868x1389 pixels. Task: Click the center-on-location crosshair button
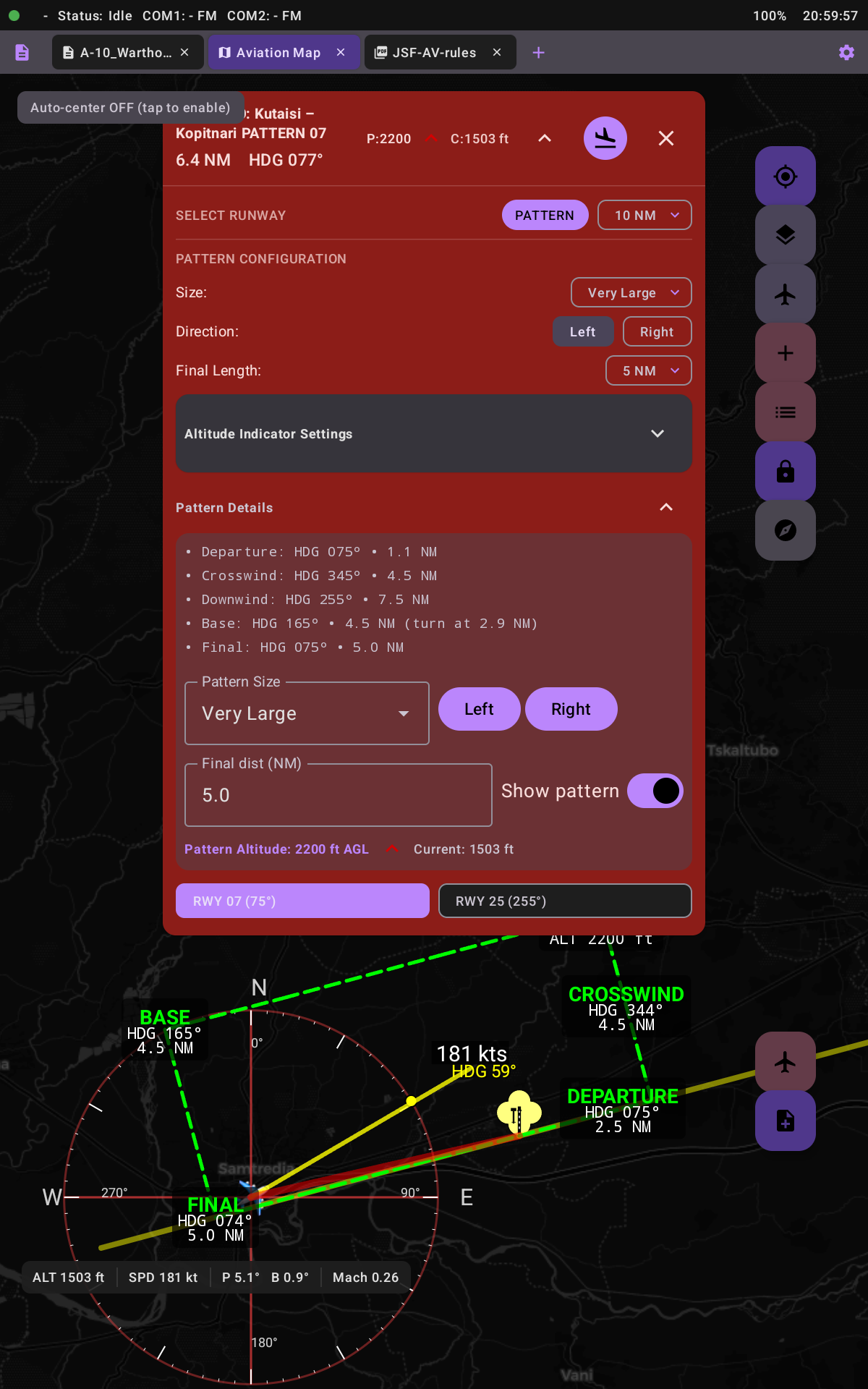786,177
